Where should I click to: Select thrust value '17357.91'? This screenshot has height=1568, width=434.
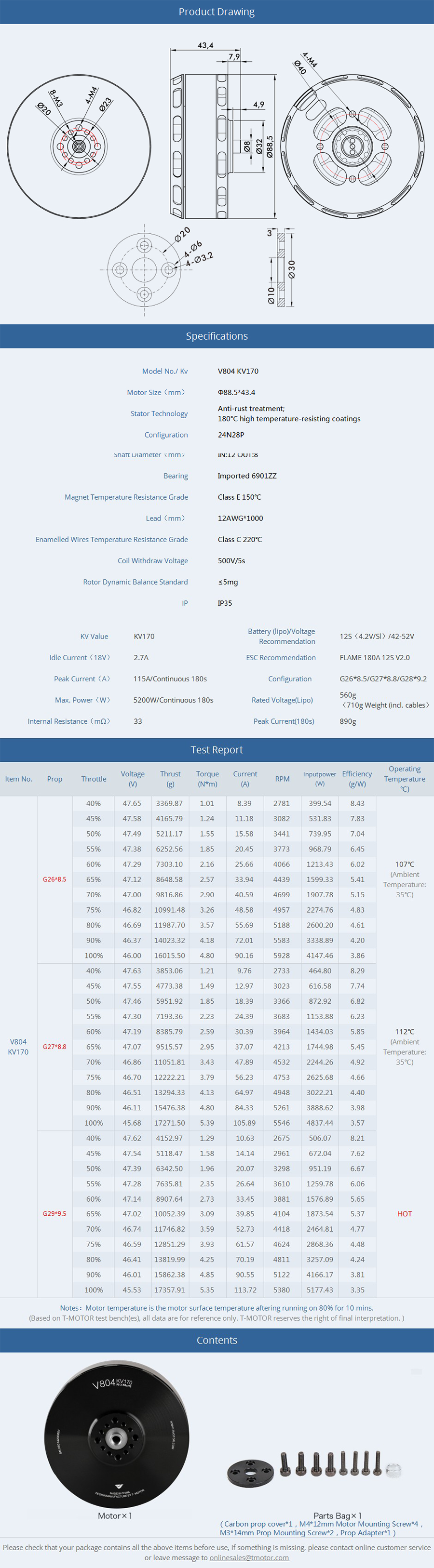(x=169, y=1290)
